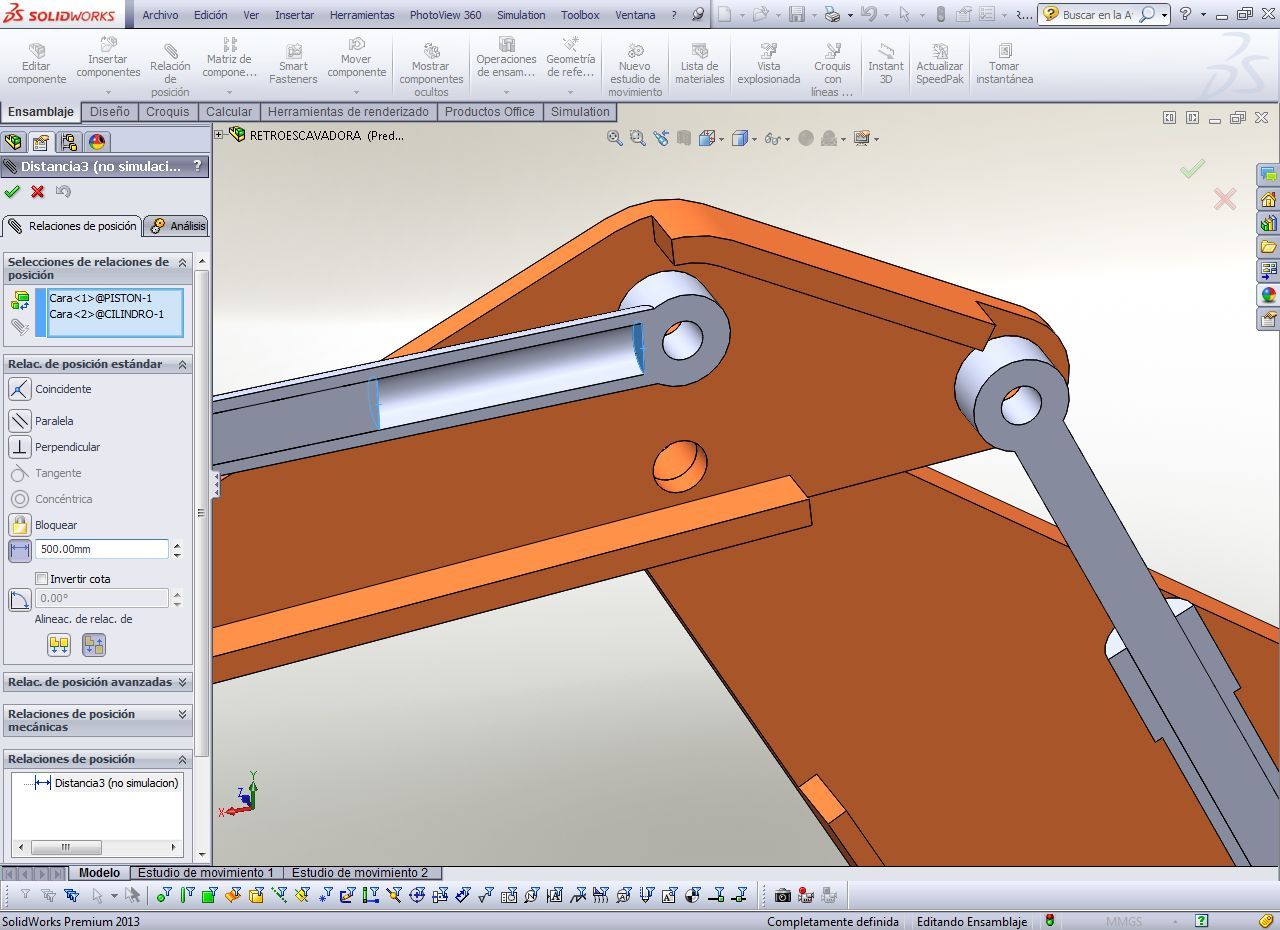Screen dimensions: 1280x930
Task: Select Cara<2>@CILINDRO-1 entry
Action: click(107, 314)
